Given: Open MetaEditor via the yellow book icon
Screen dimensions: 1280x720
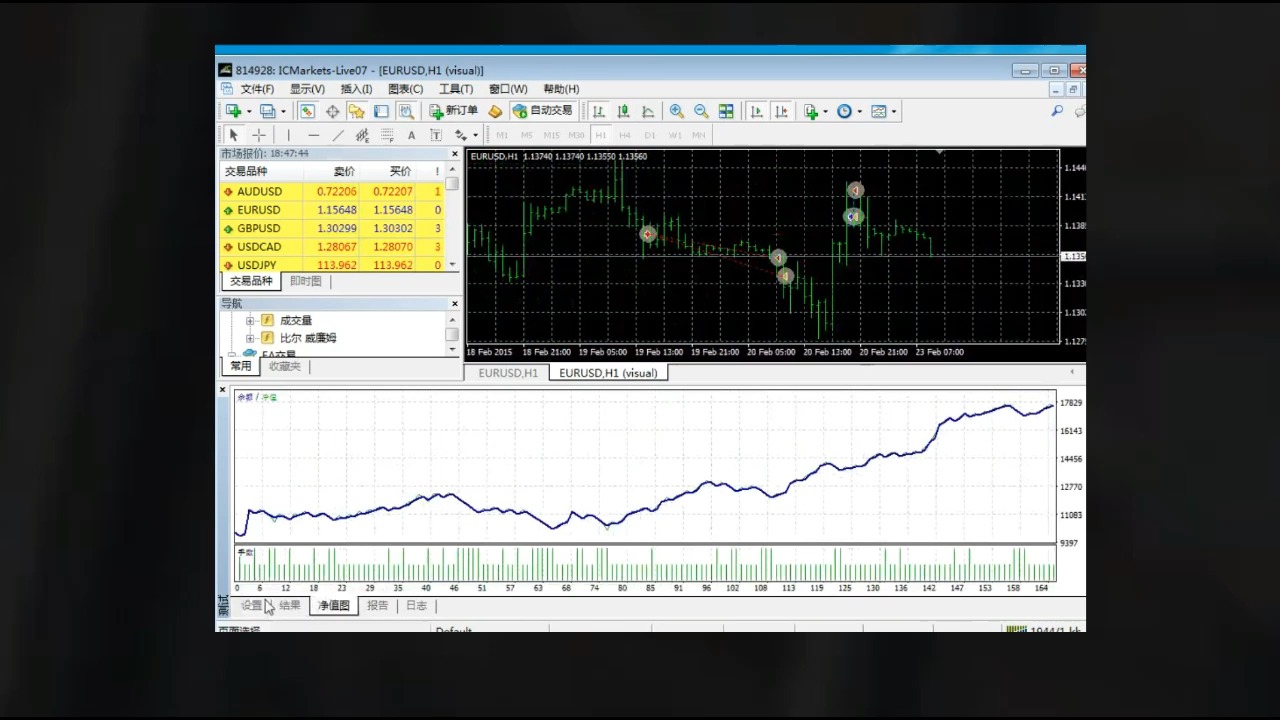Looking at the screenshot, I should 495,111.
